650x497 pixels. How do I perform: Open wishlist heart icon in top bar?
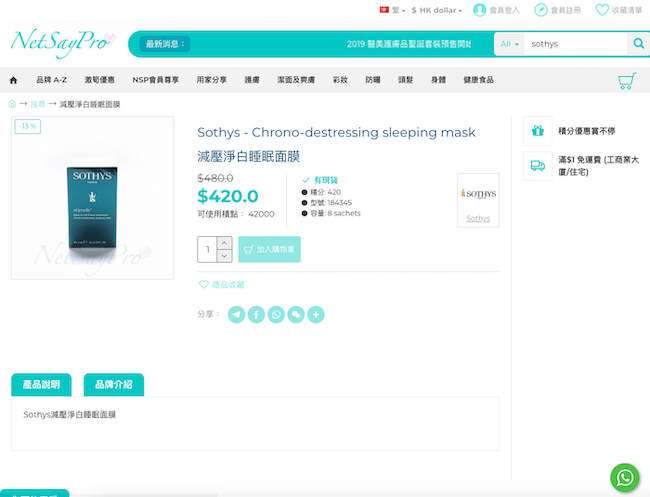[x=602, y=10]
